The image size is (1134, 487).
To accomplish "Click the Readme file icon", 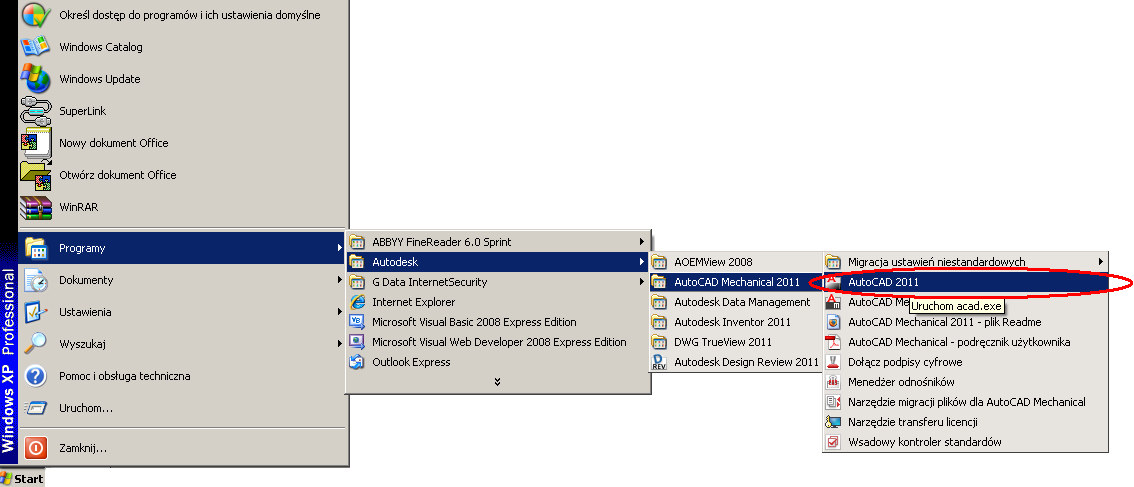I will 833,322.
